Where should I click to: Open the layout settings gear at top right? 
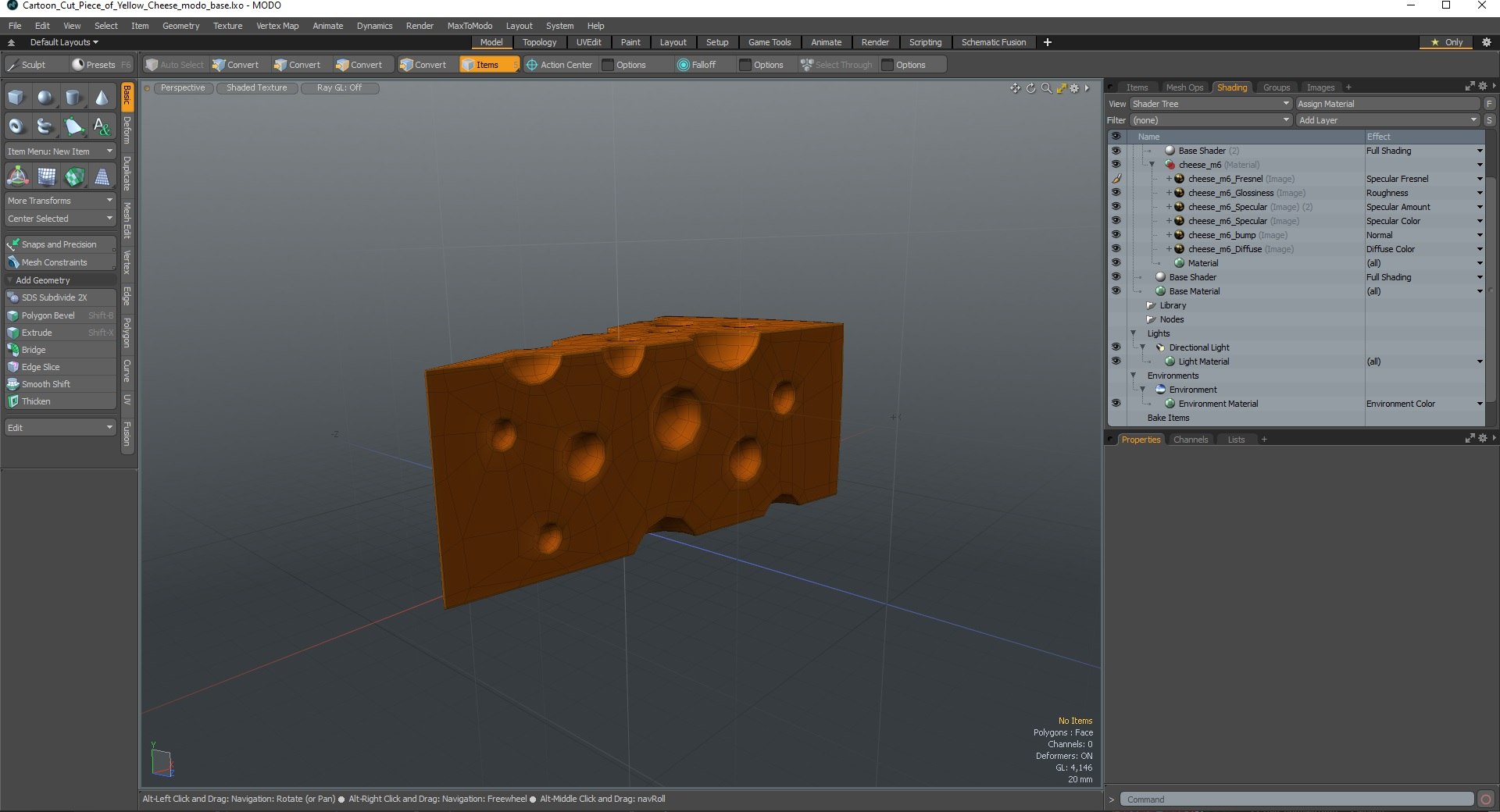tap(1487, 42)
